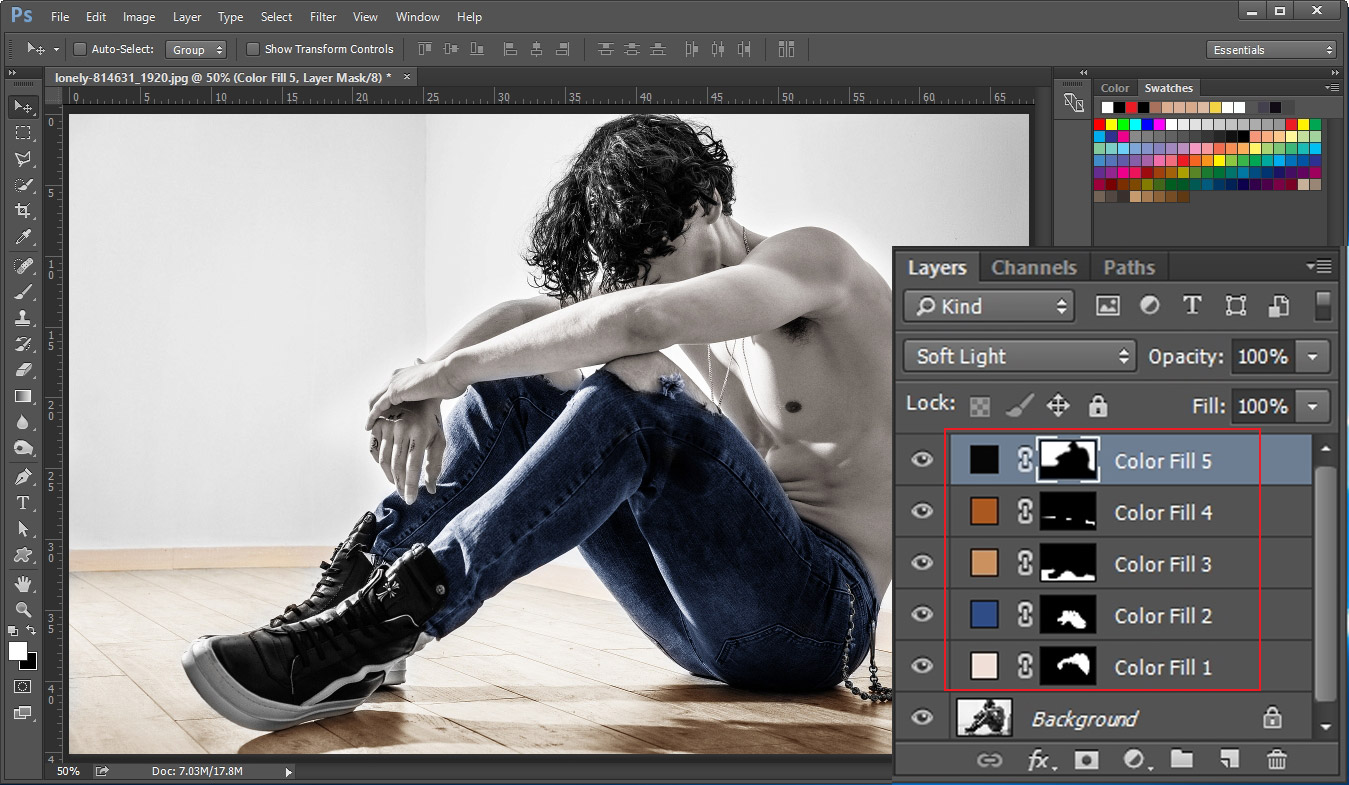Switch to the Color panel tab

1115,88
